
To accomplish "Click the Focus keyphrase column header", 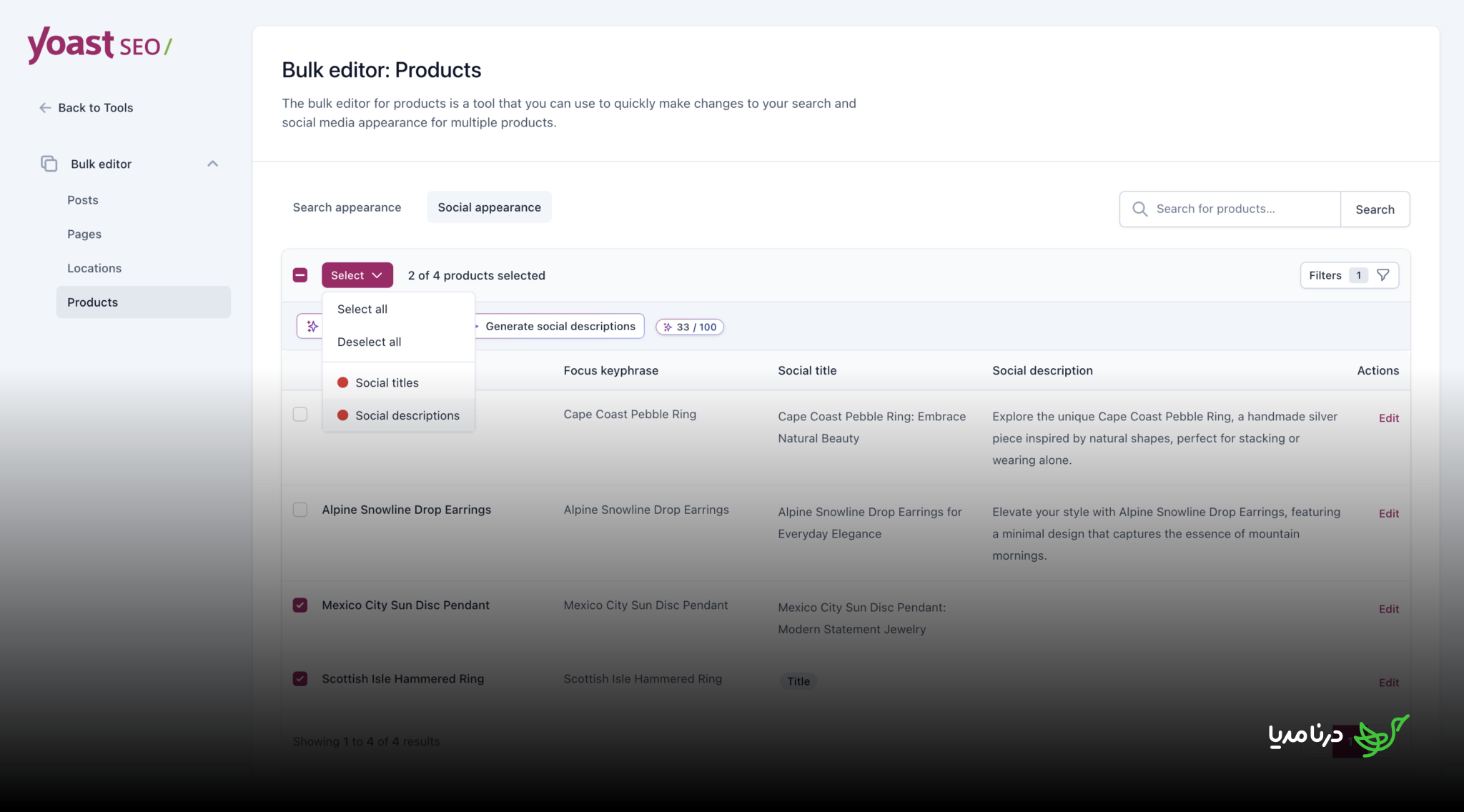I will [610, 370].
